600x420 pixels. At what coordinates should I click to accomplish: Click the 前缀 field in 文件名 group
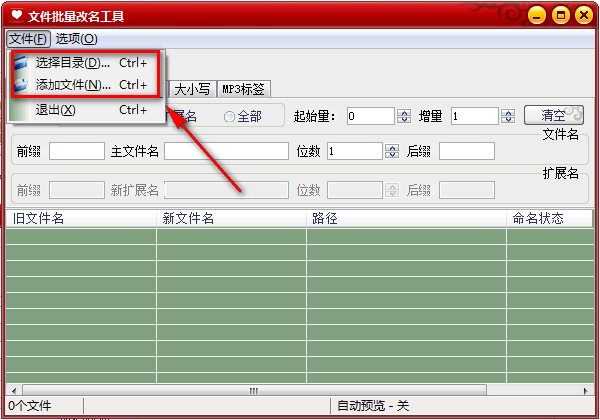[77, 151]
